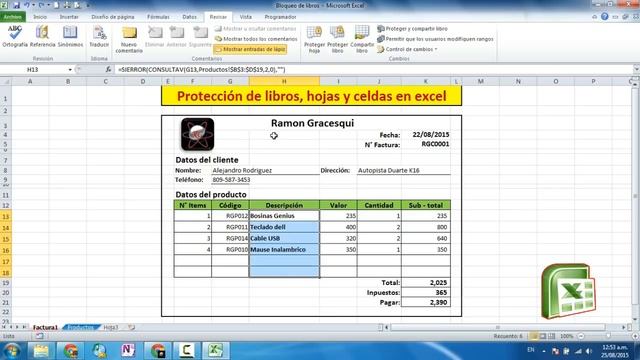Toggle Mostrar entradas de lápiz
The image size is (640, 360).
(250, 49)
